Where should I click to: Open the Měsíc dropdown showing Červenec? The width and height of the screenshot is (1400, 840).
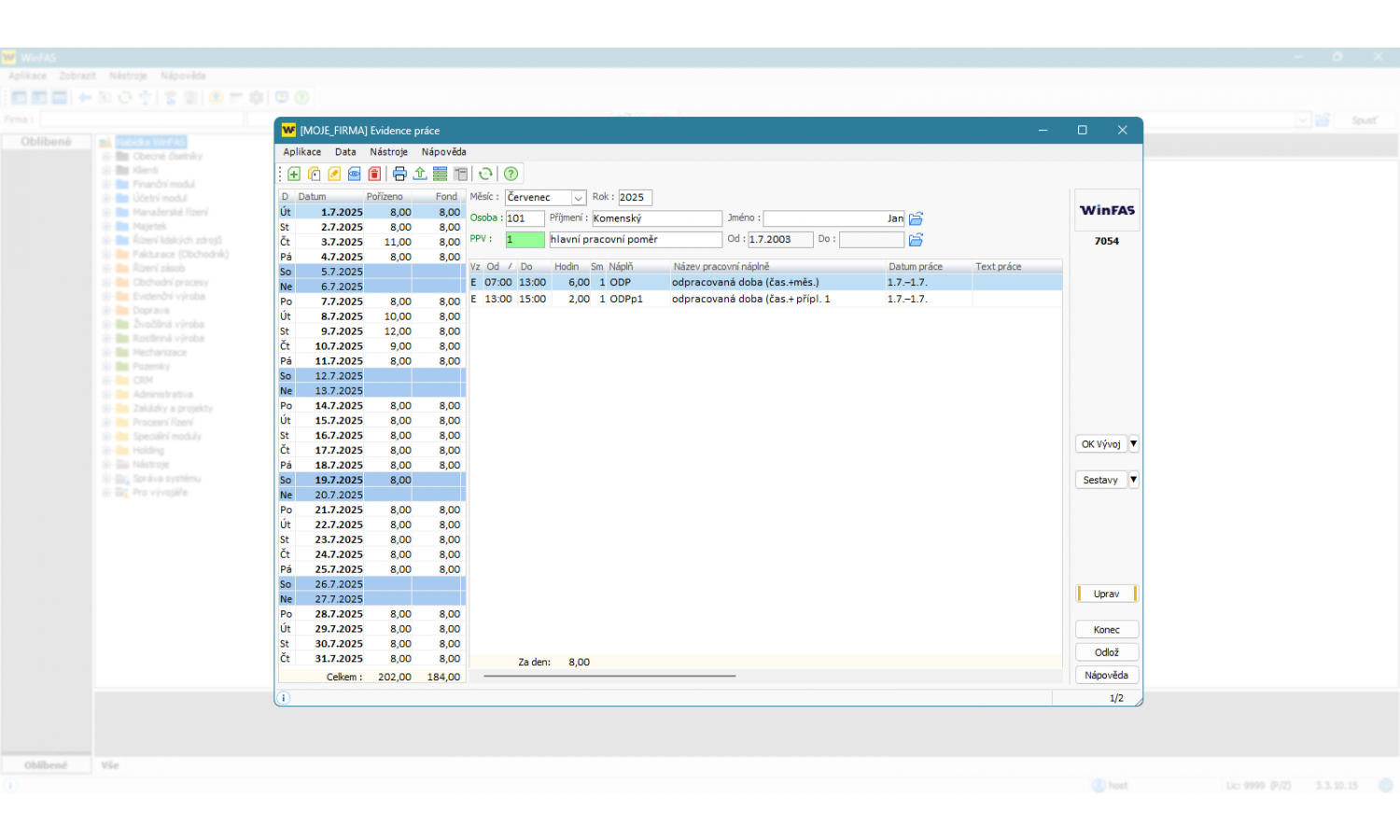pos(579,198)
